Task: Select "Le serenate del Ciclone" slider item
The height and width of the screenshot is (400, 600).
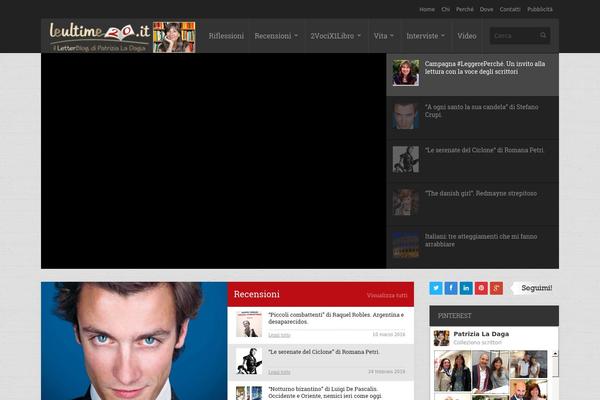Action: [x=473, y=161]
